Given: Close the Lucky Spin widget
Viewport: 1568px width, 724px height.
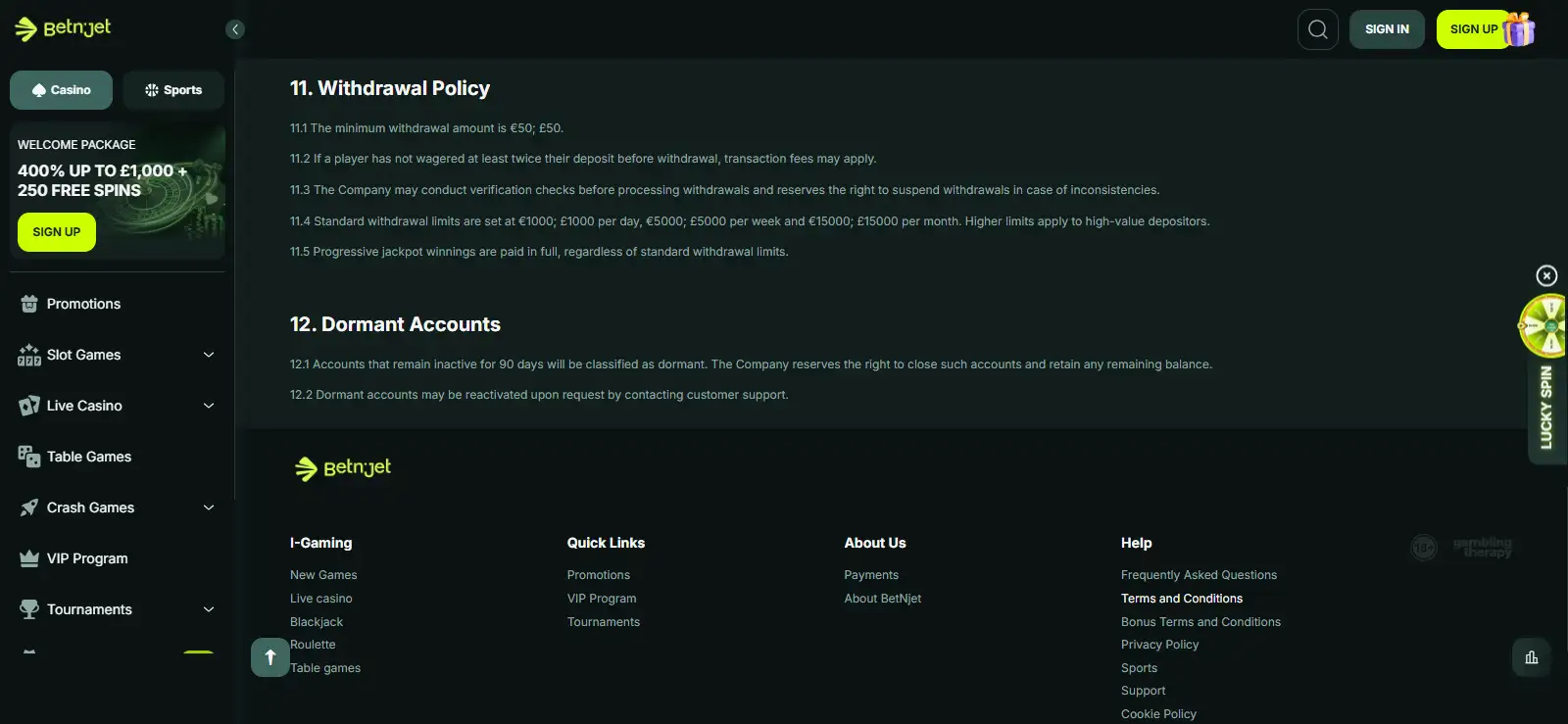Looking at the screenshot, I should coord(1546,276).
